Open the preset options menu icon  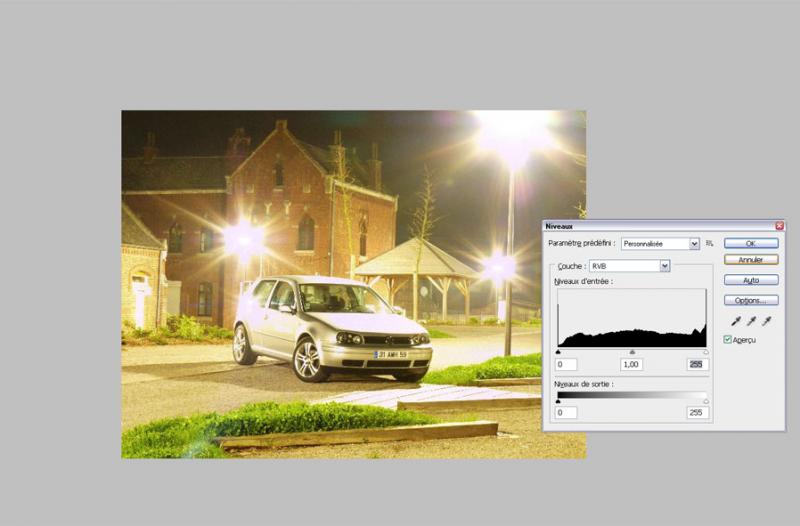point(709,243)
